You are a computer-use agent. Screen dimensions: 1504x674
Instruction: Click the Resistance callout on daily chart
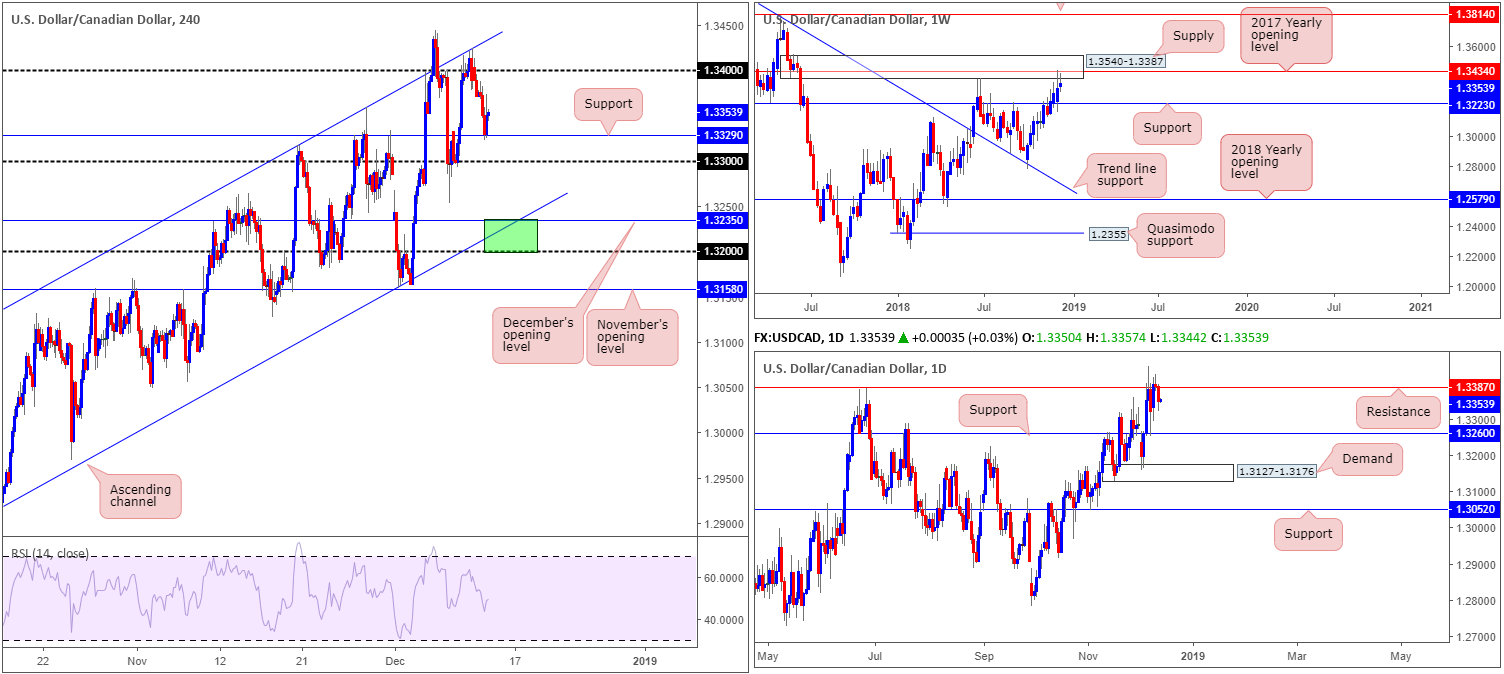pos(1396,411)
